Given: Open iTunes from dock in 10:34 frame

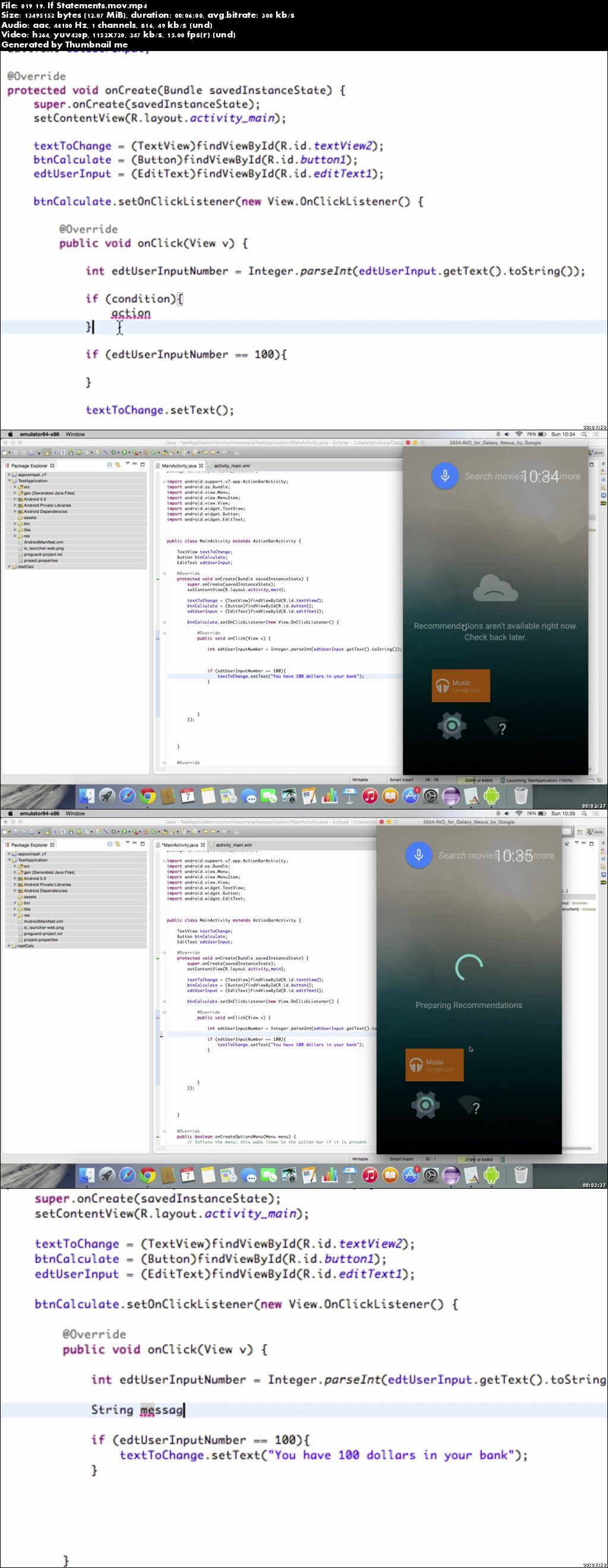Looking at the screenshot, I should (x=370, y=795).
